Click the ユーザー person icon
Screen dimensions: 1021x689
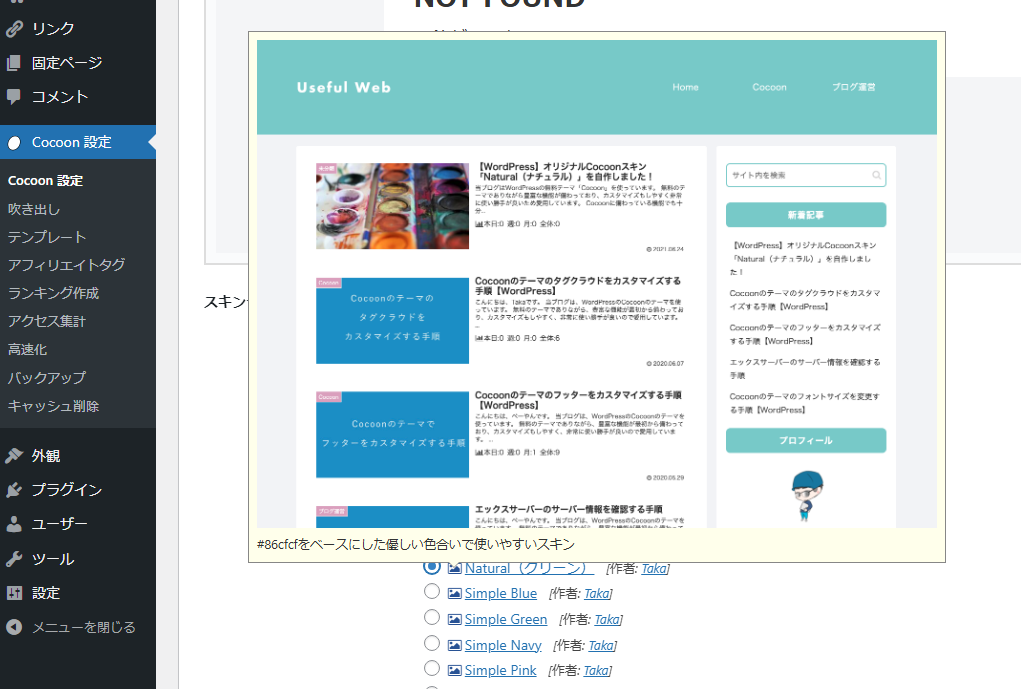[14, 524]
